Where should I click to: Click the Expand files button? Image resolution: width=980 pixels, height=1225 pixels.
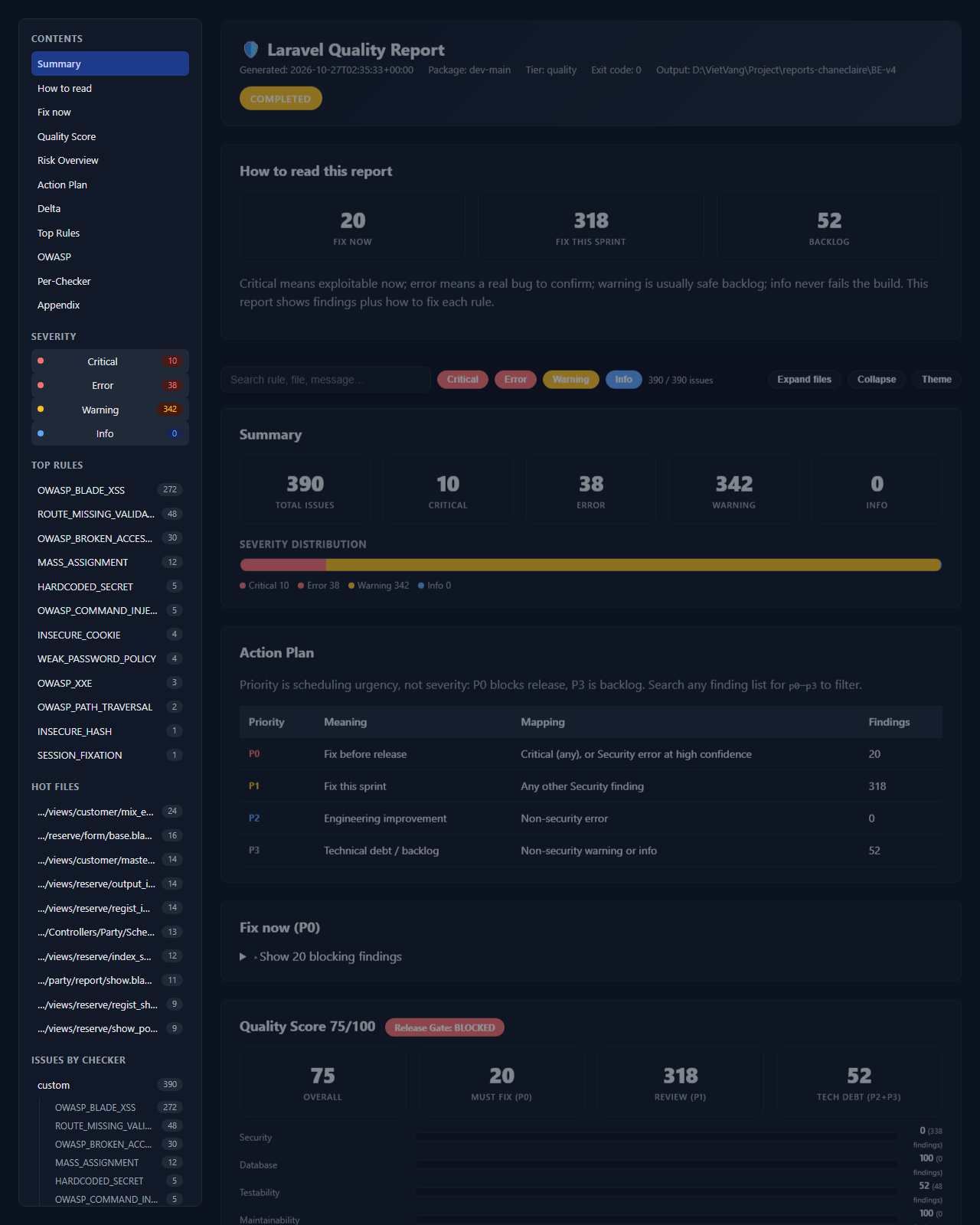[x=805, y=380]
